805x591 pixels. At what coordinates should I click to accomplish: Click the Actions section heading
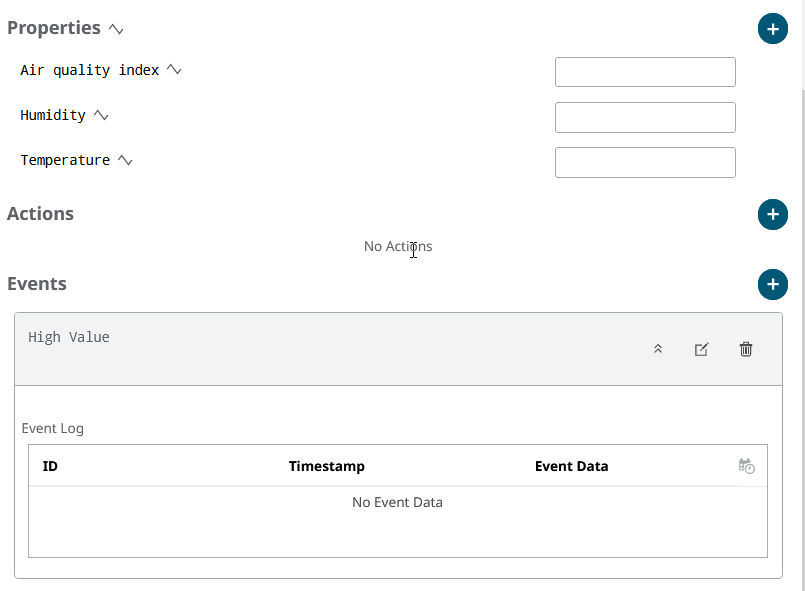pos(41,214)
